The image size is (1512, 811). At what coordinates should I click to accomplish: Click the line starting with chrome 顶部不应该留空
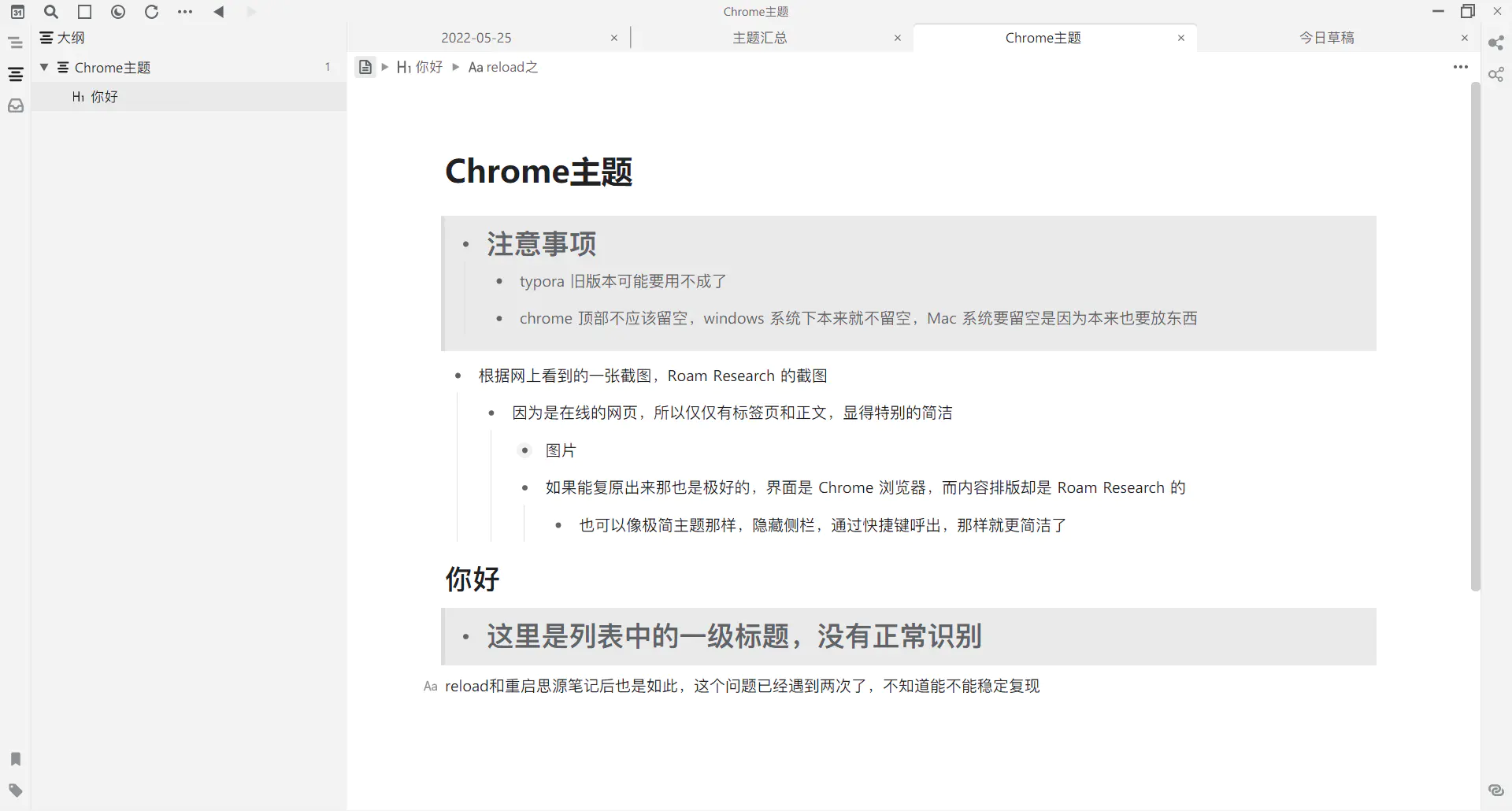pos(858,319)
